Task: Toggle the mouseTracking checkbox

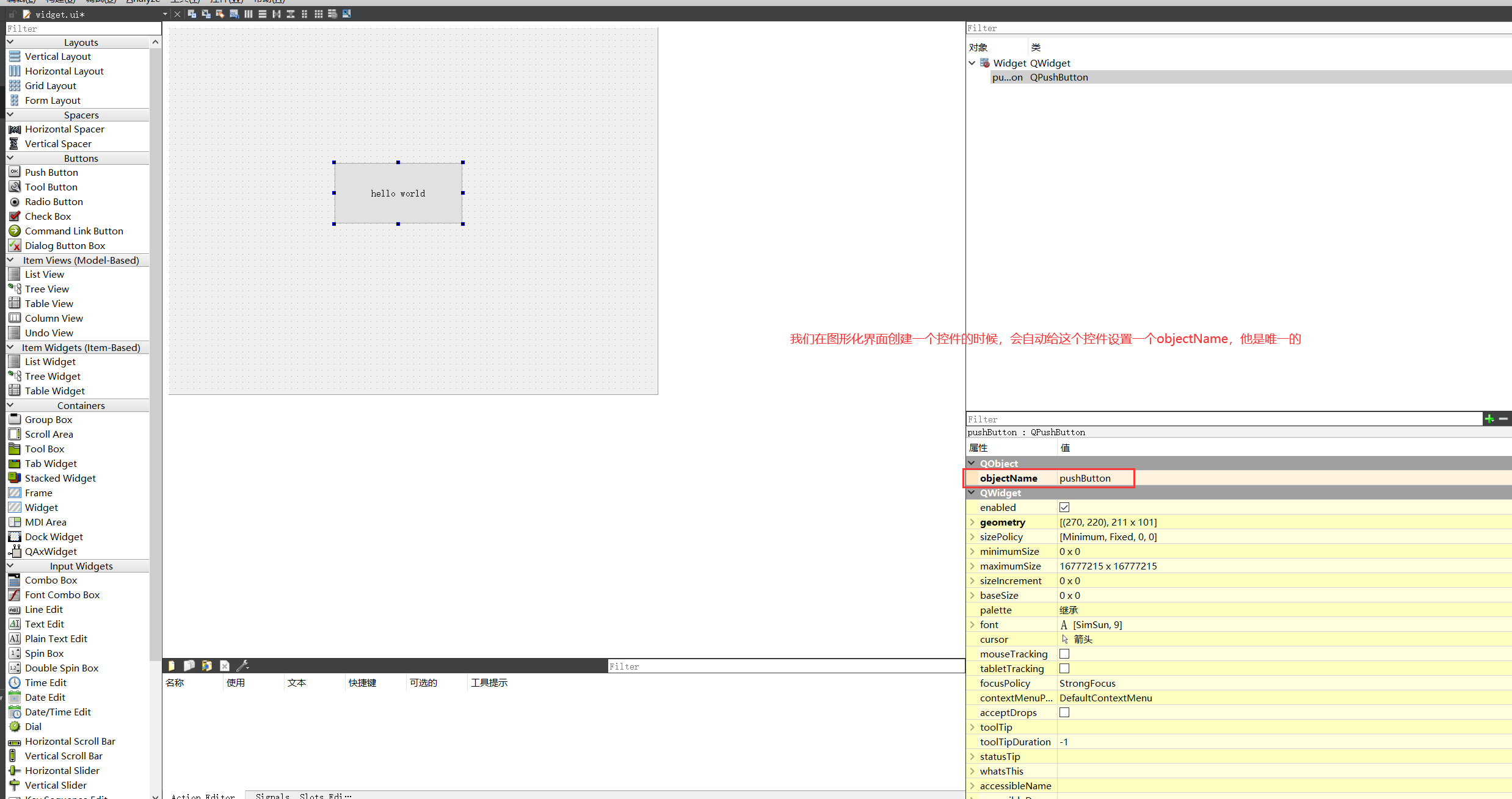Action: click(x=1064, y=654)
